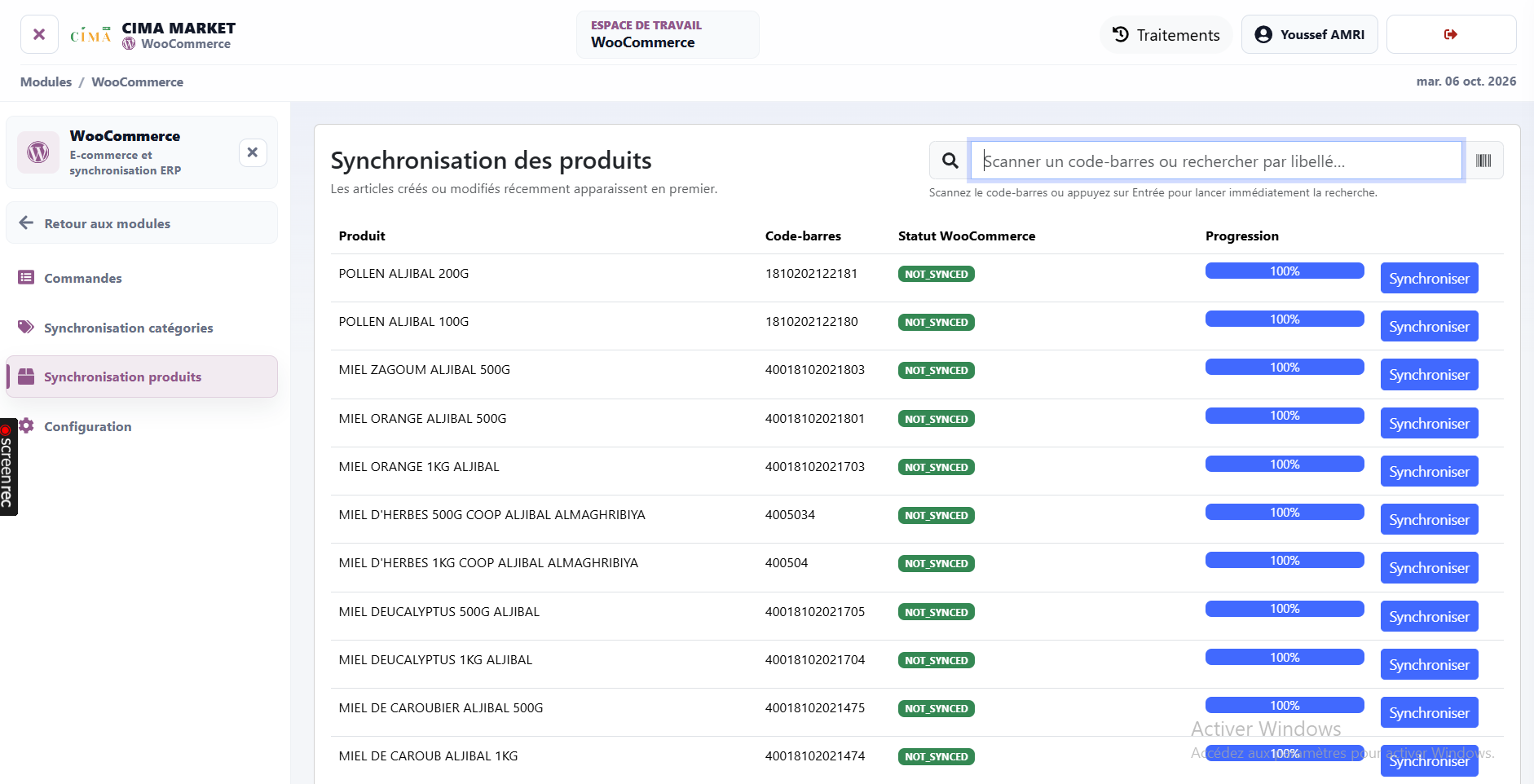The image size is (1534, 784).
Task: Click the WordPress icon in the module card
Action: click(x=38, y=152)
